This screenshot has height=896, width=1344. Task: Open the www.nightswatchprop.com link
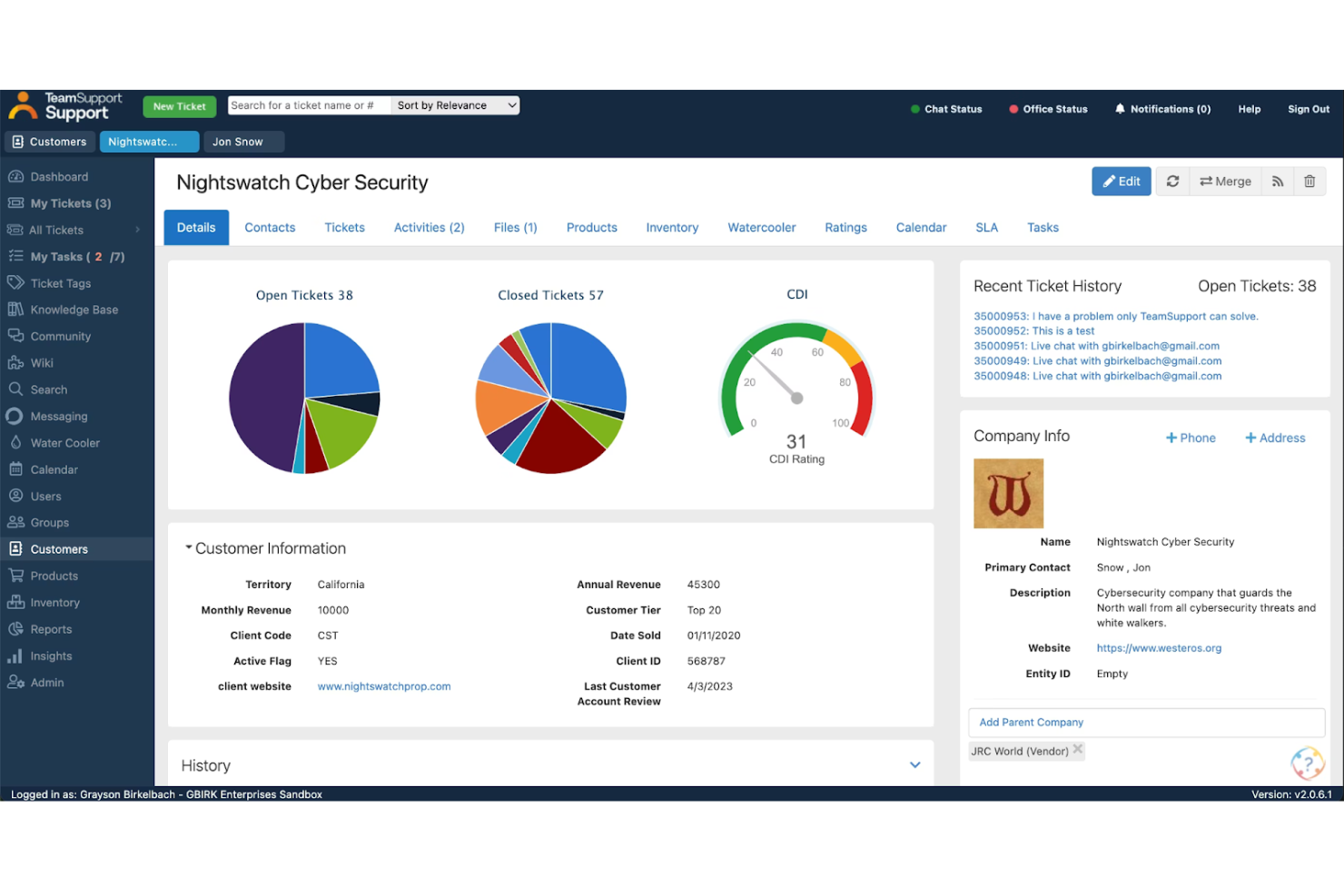point(384,687)
